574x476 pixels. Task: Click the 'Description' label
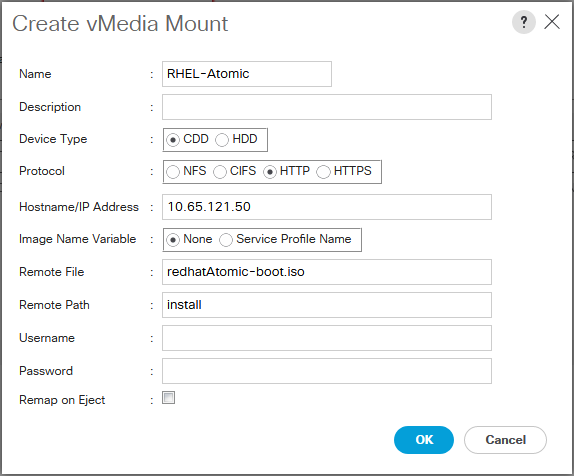click(x=50, y=107)
